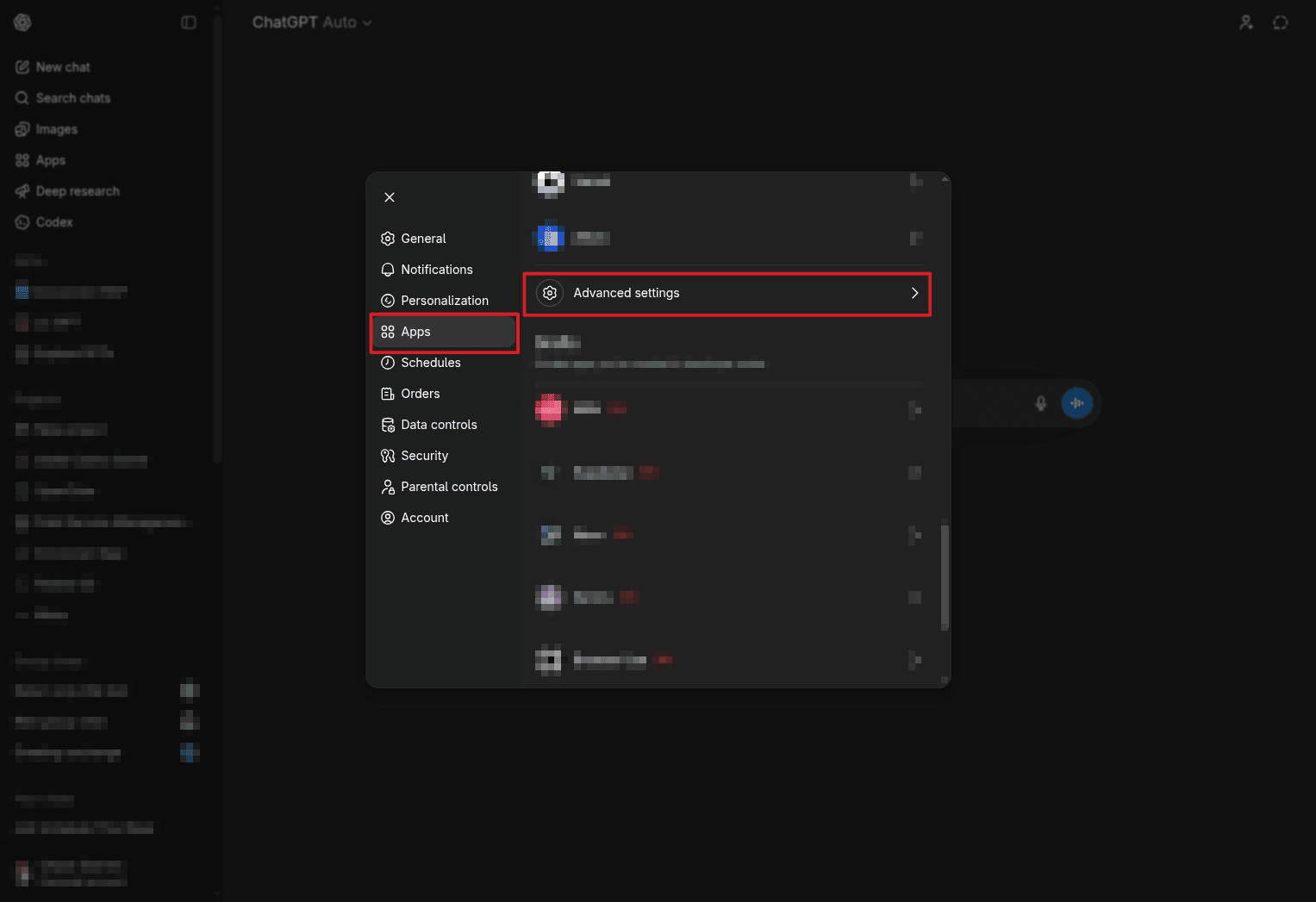This screenshot has width=1316, height=902.
Task: Open the profile account icon top right
Action: (x=1246, y=22)
